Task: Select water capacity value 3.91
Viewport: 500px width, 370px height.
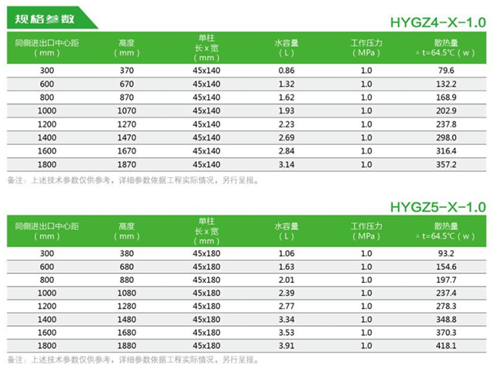Action: coord(286,346)
